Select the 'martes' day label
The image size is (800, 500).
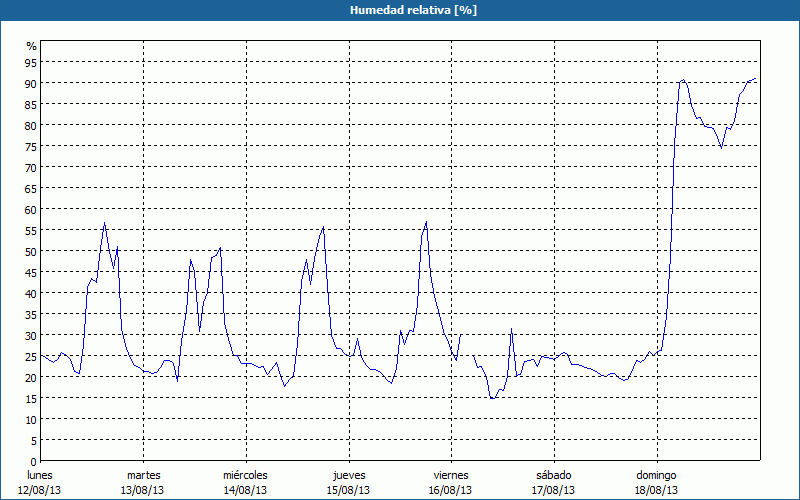pyautogui.click(x=143, y=475)
